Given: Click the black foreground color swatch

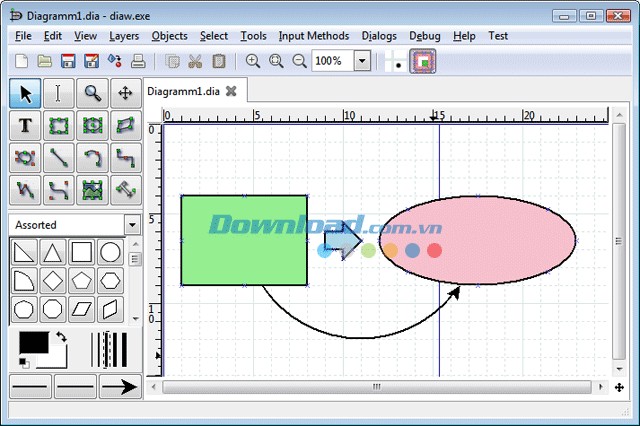Looking at the screenshot, I should click(34, 343).
